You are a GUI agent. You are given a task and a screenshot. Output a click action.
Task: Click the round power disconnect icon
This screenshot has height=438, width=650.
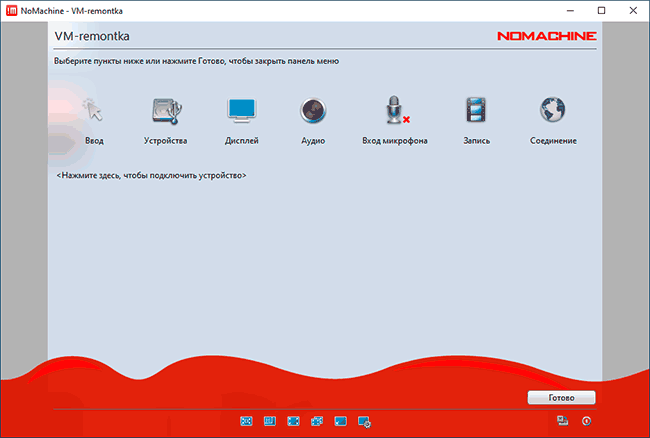click(x=586, y=421)
